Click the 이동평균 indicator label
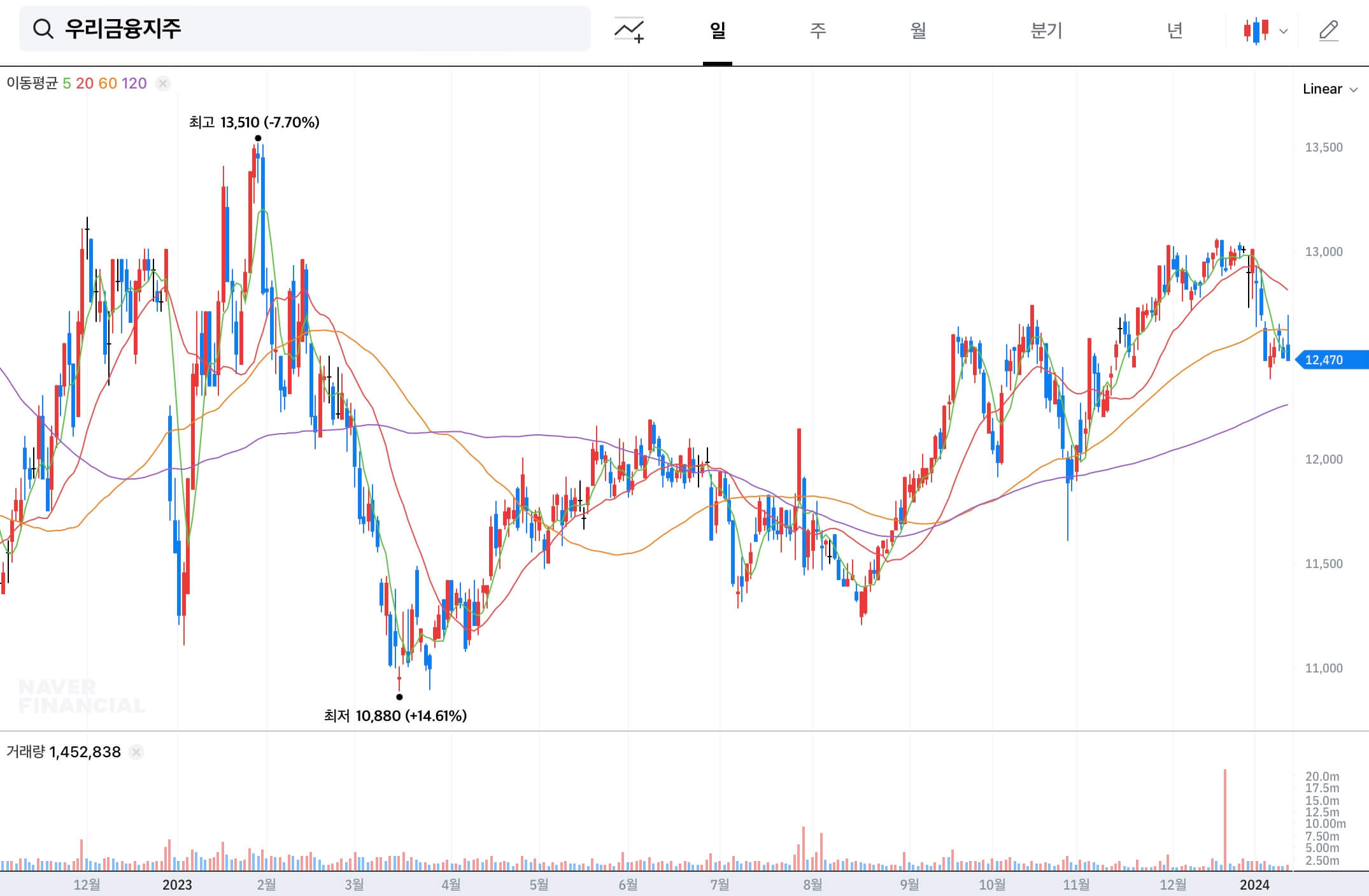Image resolution: width=1369 pixels, height=896 pixels. coord(32,83)
